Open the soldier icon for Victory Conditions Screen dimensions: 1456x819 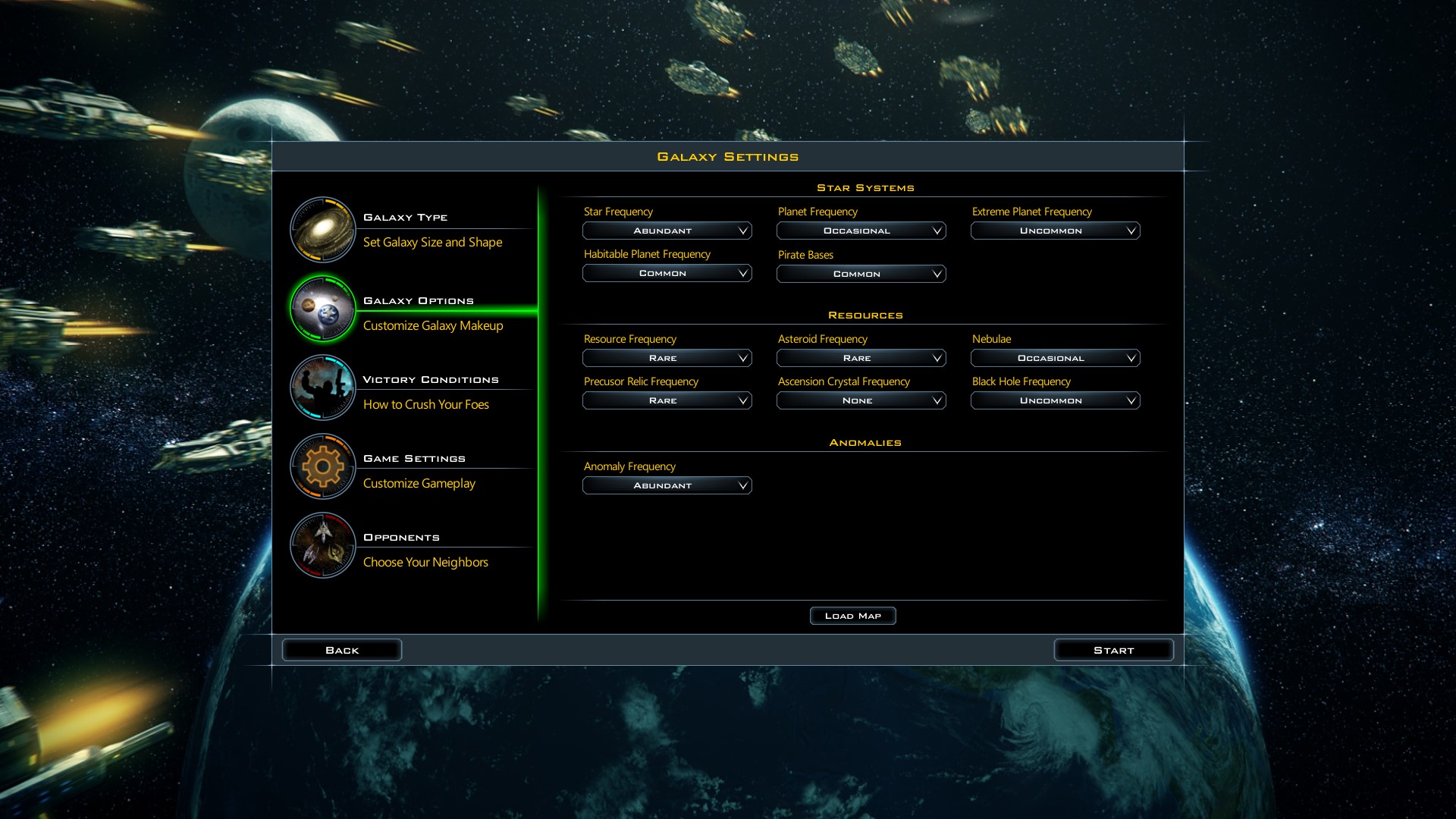tap(322, 388)
